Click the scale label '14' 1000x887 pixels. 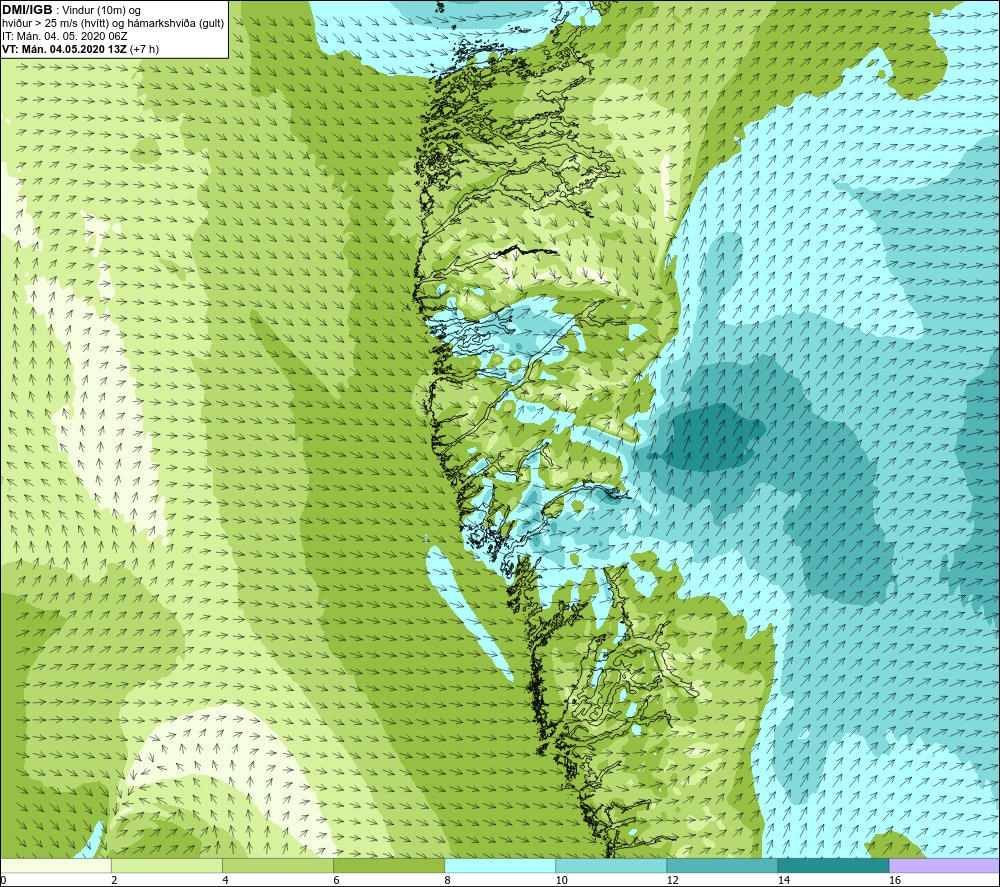783,880
